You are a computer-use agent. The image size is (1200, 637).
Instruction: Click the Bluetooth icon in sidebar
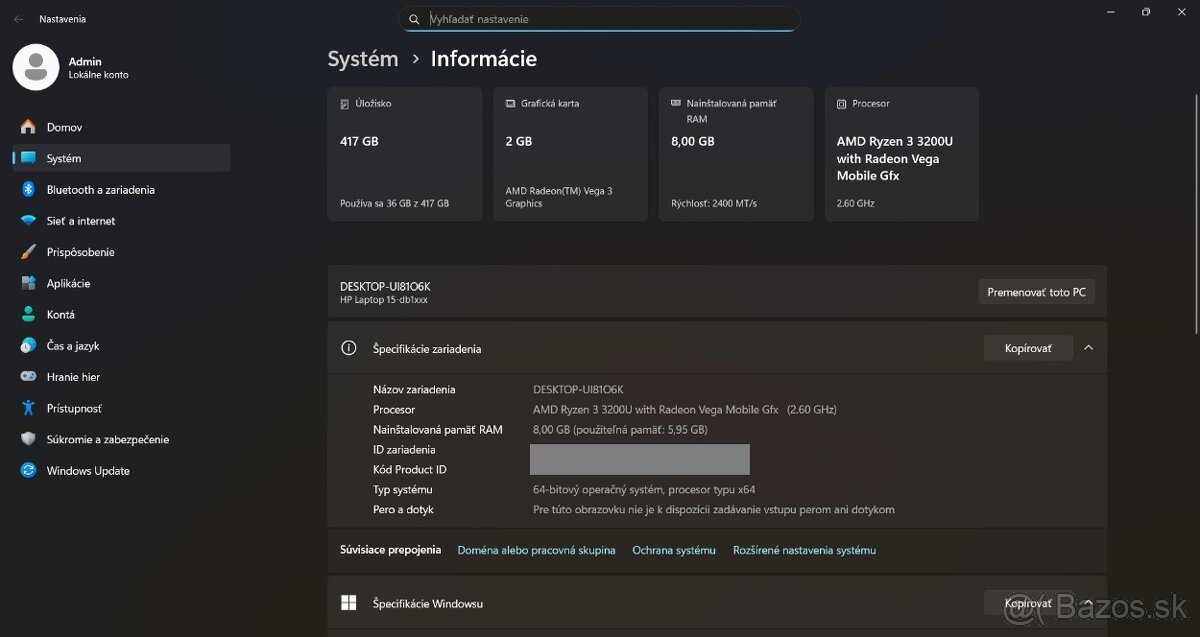28,189
